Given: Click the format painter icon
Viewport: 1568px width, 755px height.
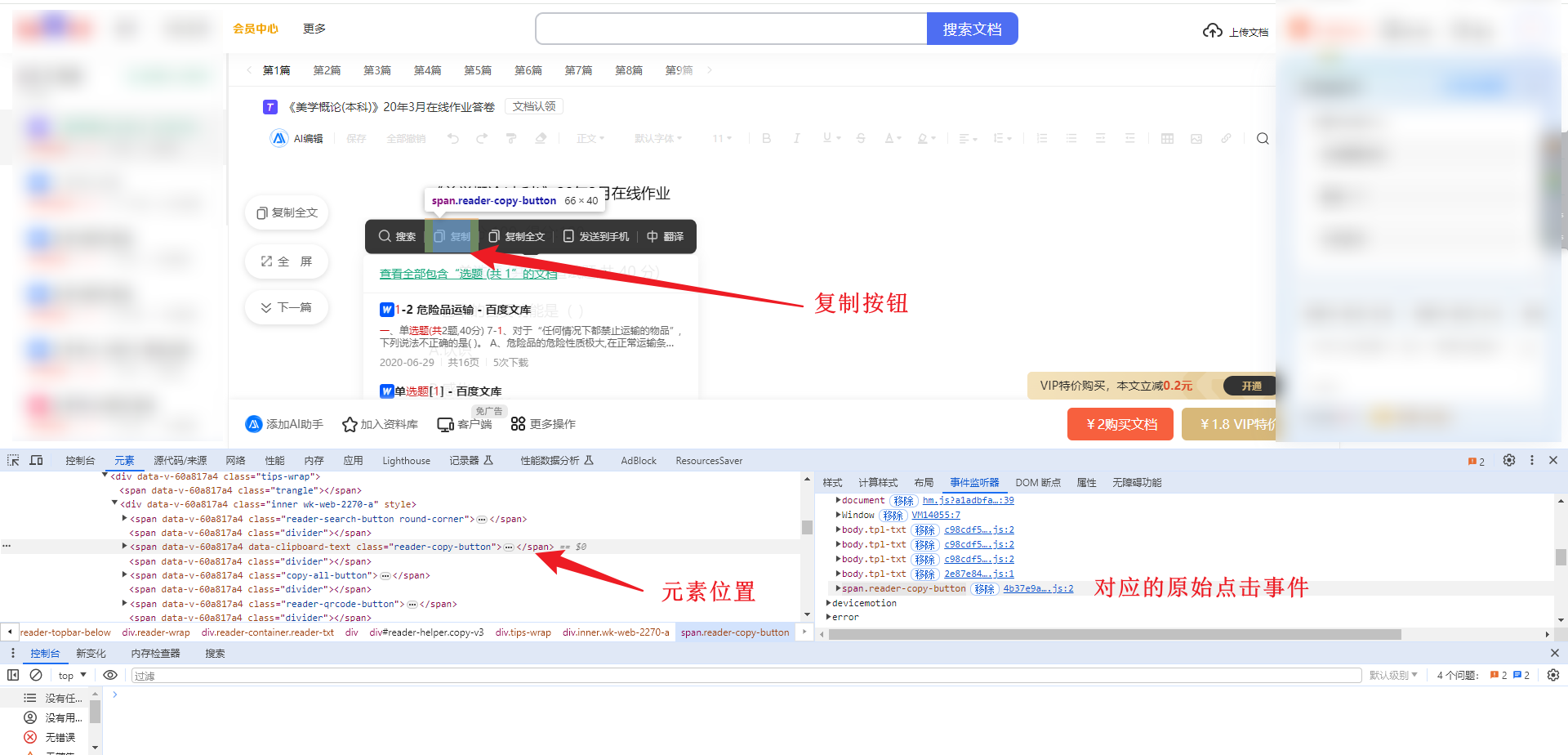Looking at the screenshot, I should tap(511, 138).
